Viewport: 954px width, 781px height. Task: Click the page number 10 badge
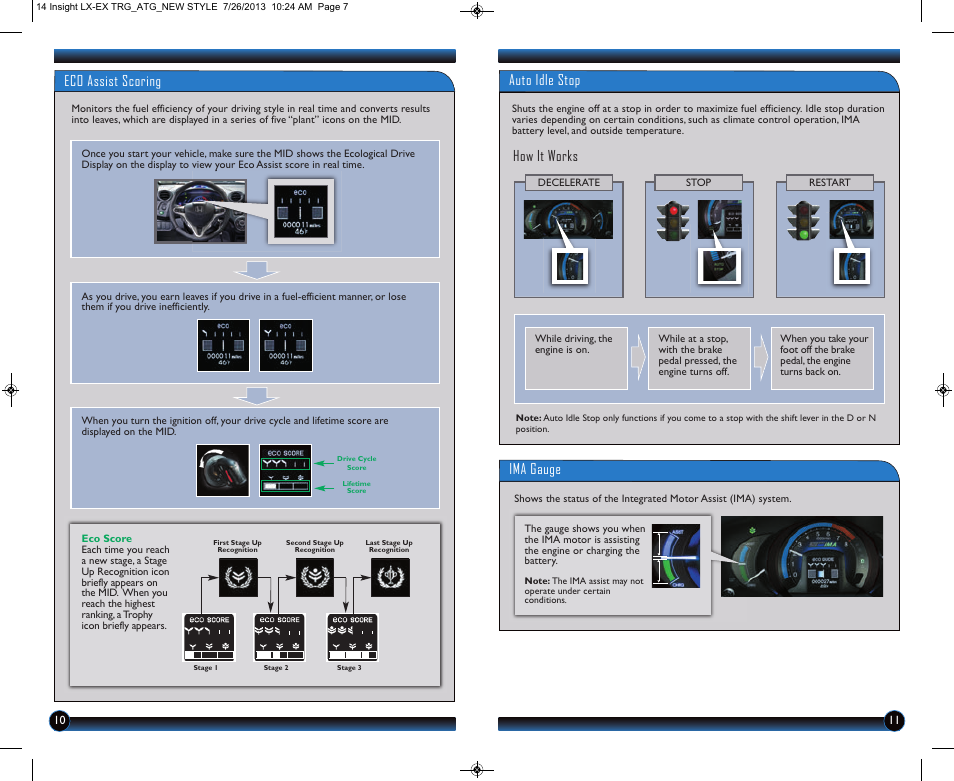[60, 721]
